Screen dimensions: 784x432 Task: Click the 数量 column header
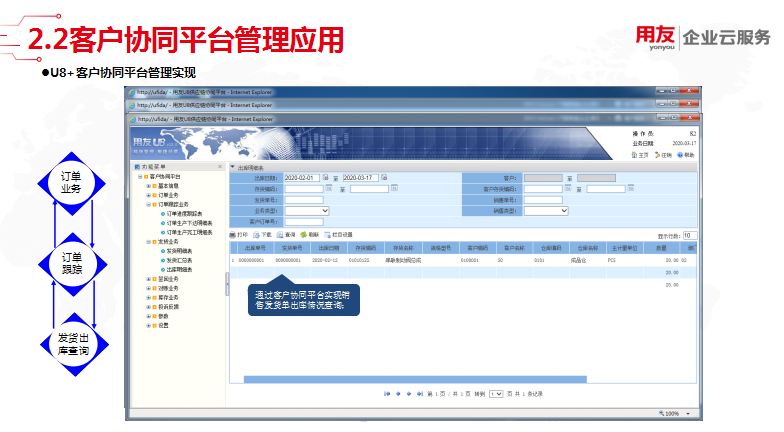click(x=661, y=248)
